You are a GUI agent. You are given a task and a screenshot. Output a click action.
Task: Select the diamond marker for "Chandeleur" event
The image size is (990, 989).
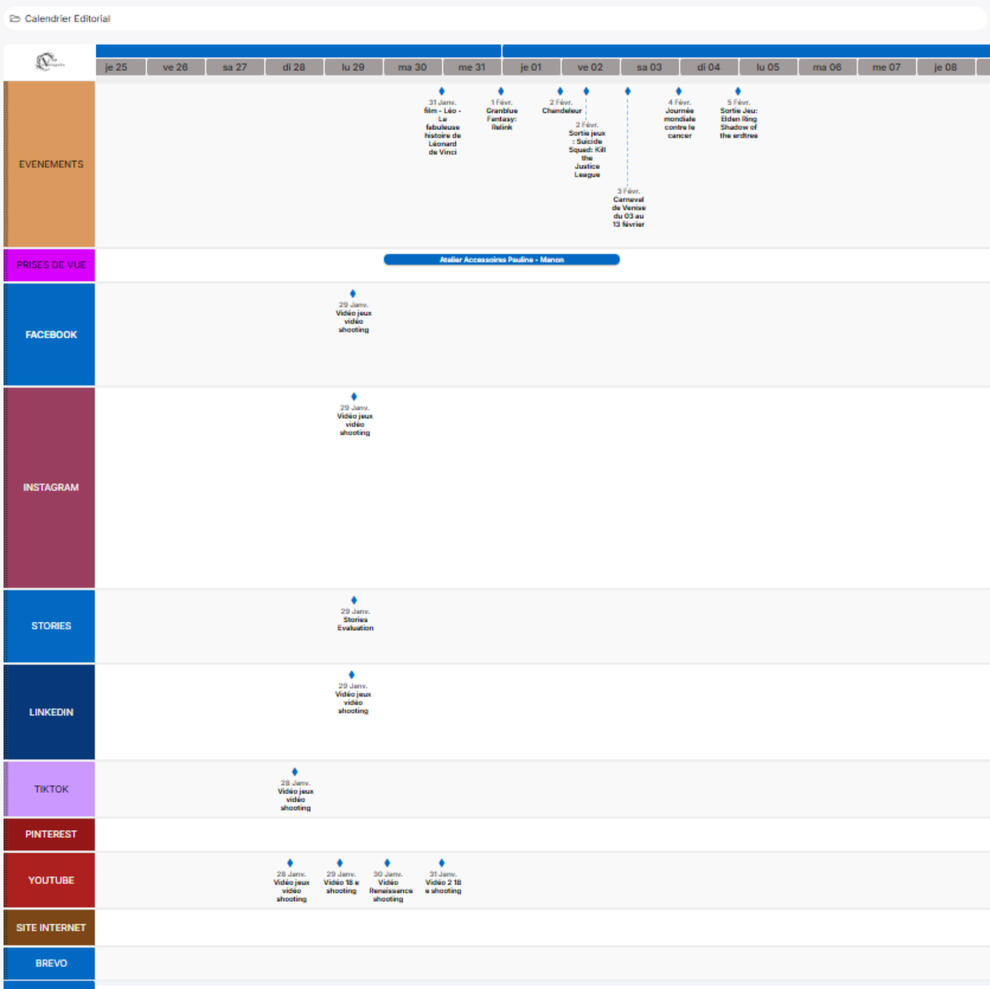coord(559,92)
